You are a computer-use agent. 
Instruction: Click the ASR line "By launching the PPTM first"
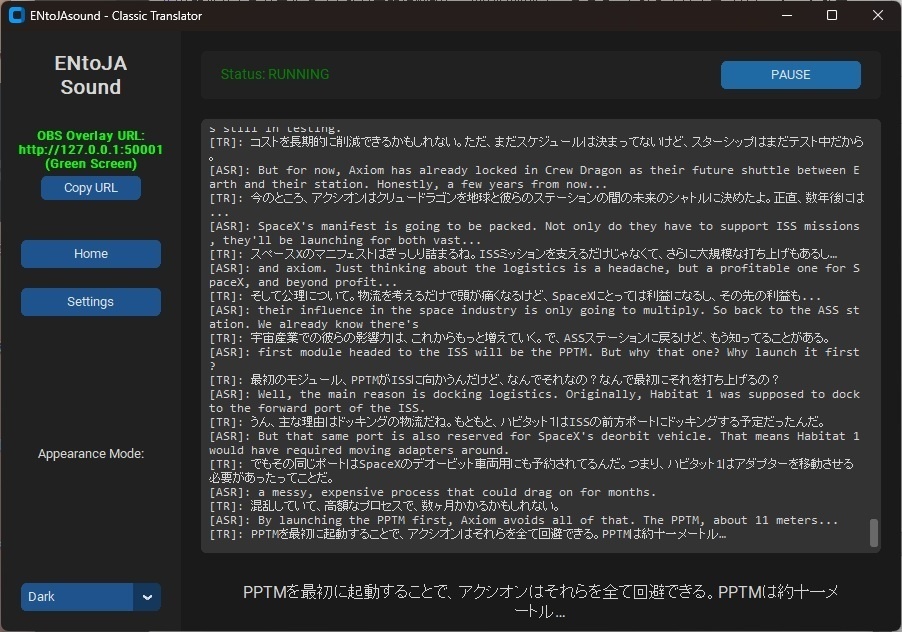tap(523, 520)
